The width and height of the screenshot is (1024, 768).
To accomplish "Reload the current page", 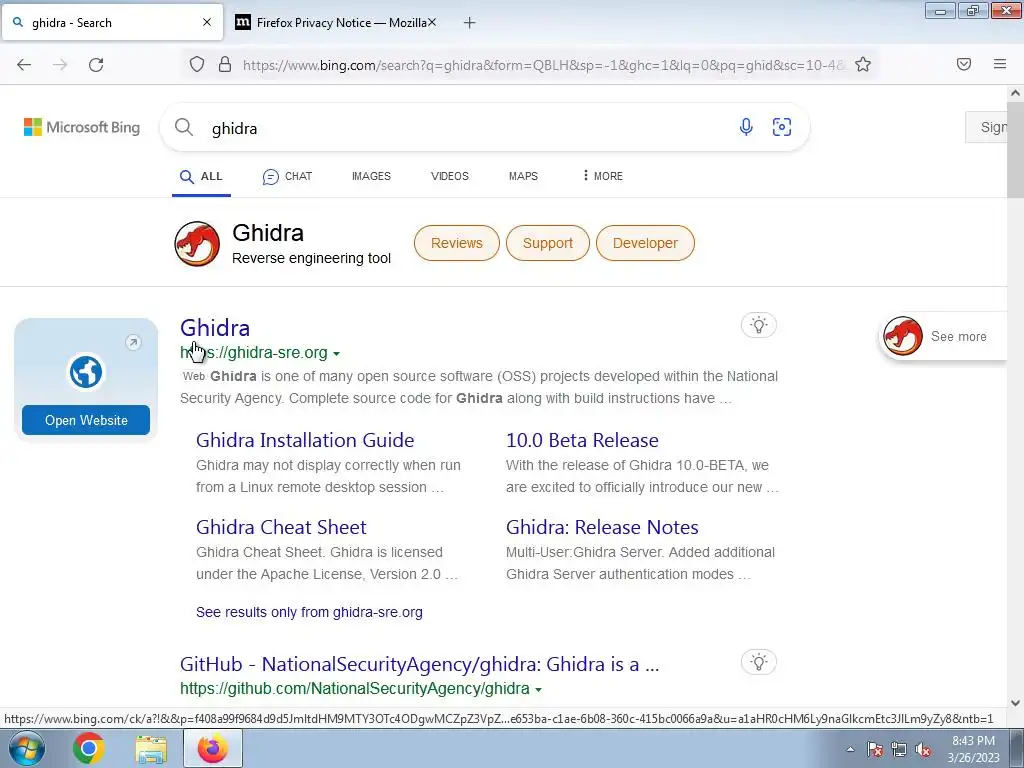I will [x=96, y=65].
